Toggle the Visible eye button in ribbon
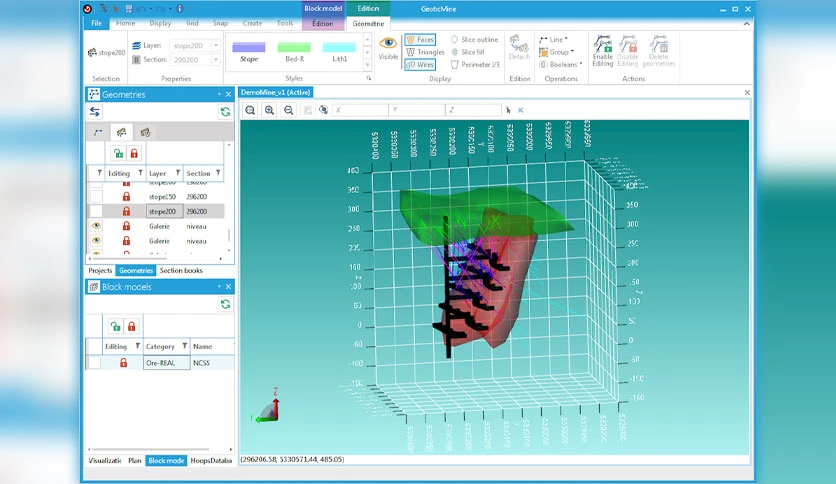Screen dimensions: 836x484 point(388,48)
